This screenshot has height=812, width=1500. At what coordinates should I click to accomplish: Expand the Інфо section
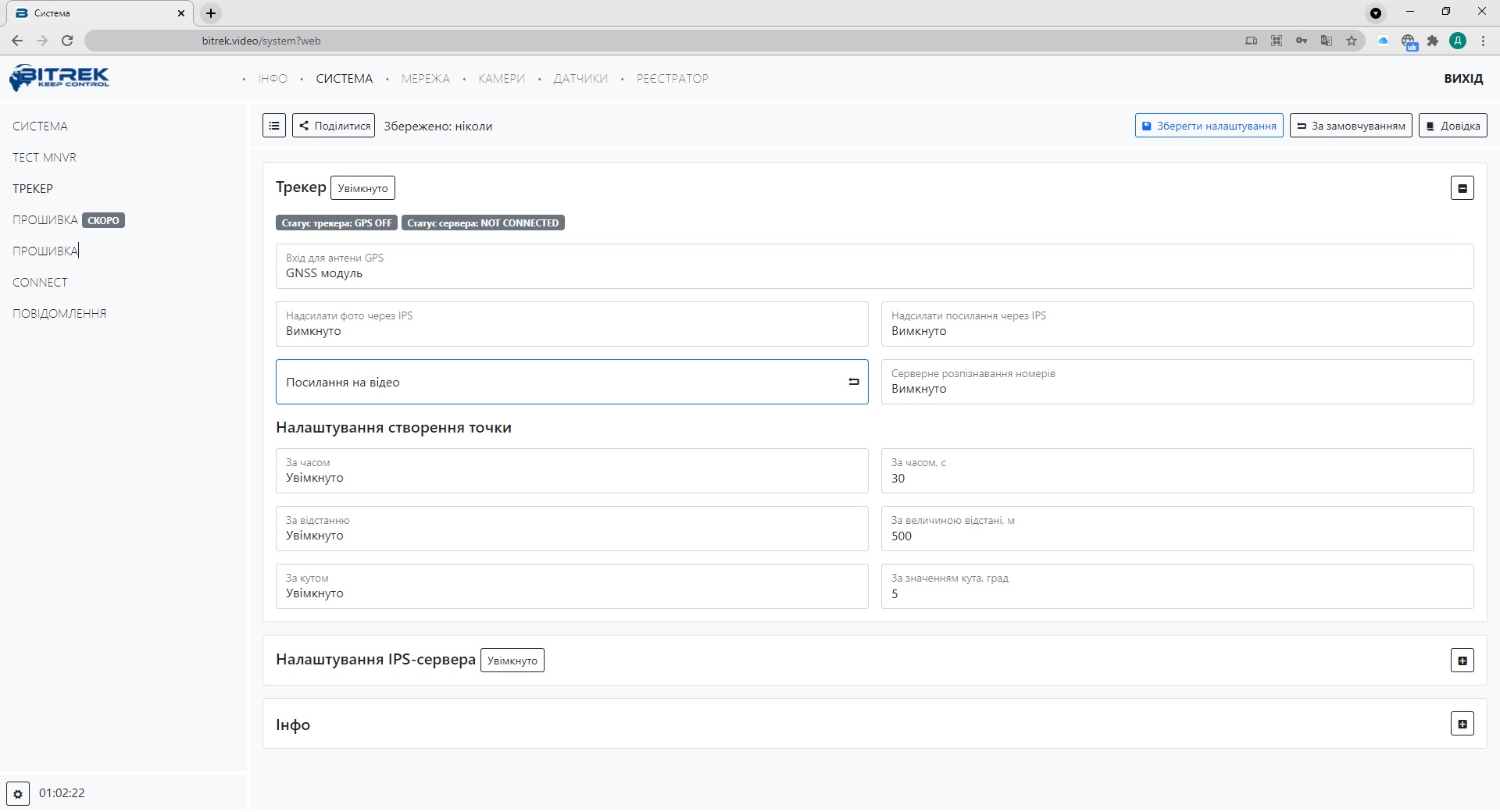coord(1462,724)
